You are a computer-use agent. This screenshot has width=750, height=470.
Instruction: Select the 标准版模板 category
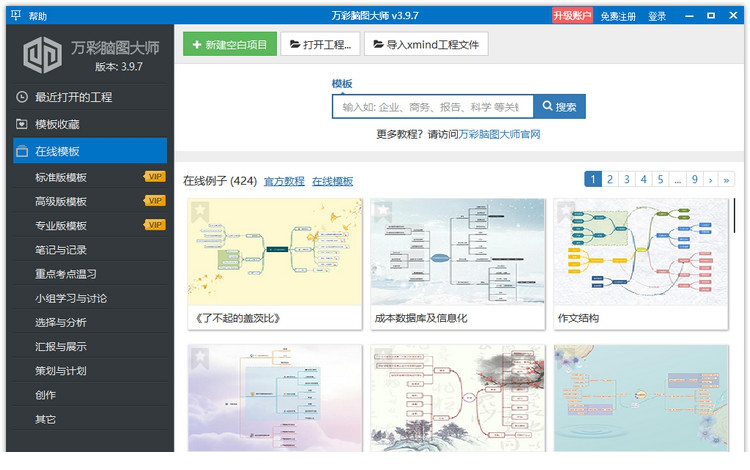(61, 177)
